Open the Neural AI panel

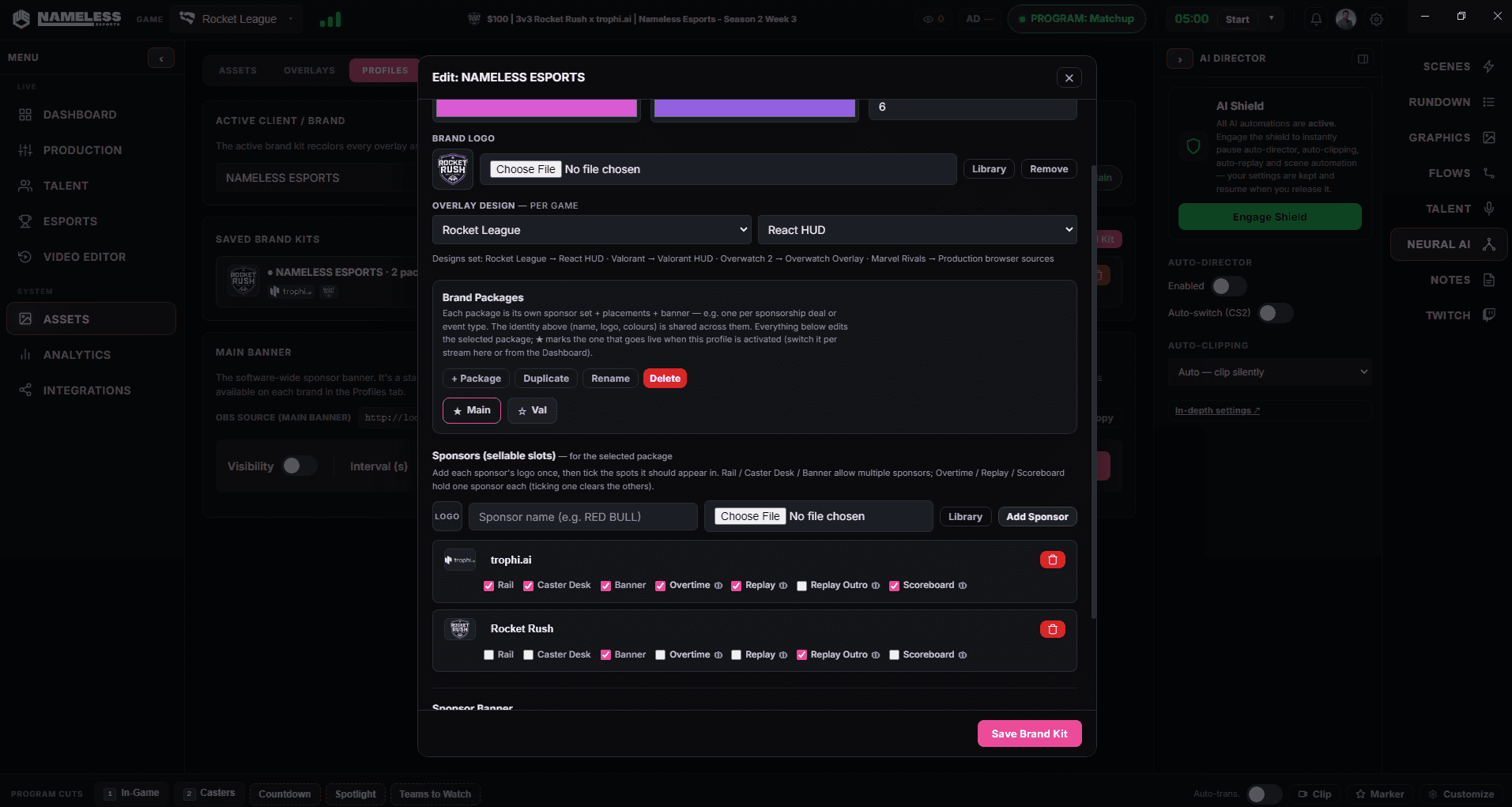coord(1450,244)
